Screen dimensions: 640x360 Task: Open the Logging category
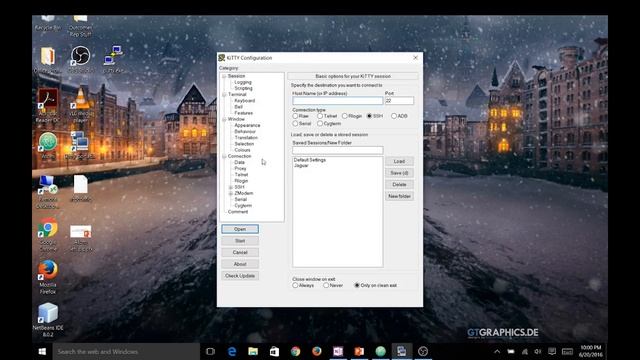pos(243,82)
